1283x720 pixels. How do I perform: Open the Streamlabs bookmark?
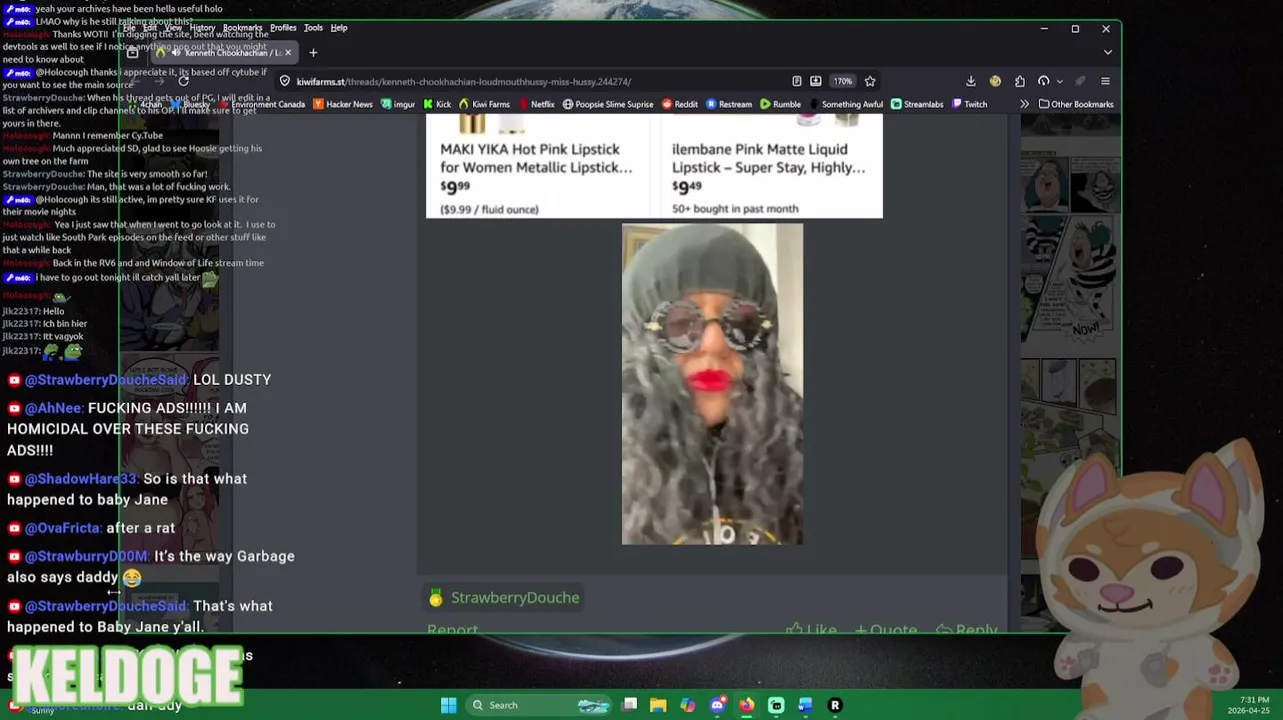pos(917,104)
